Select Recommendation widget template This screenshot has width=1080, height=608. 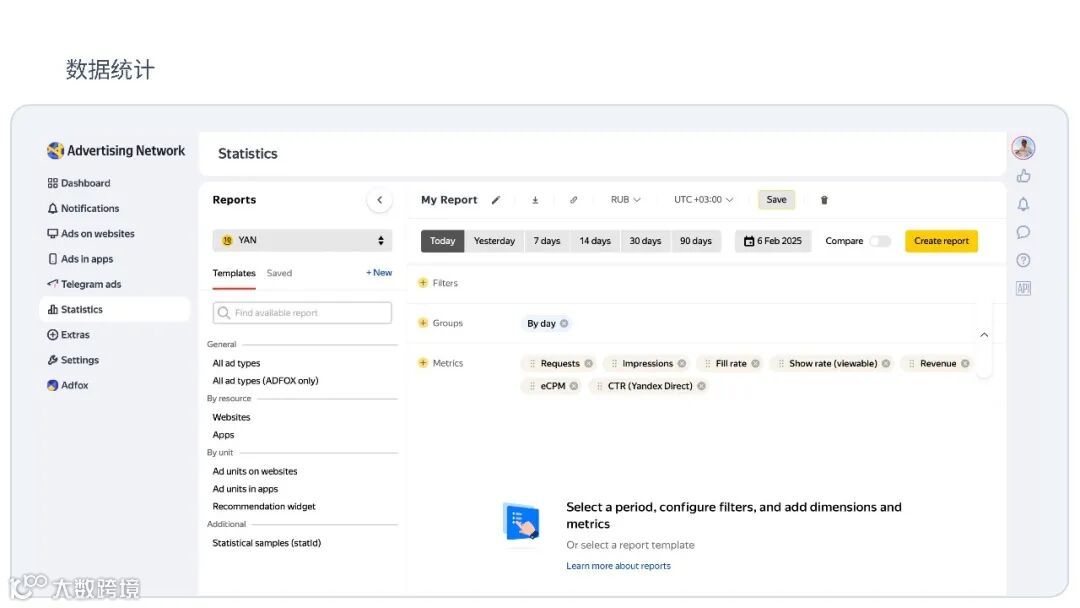coord(264,507)
